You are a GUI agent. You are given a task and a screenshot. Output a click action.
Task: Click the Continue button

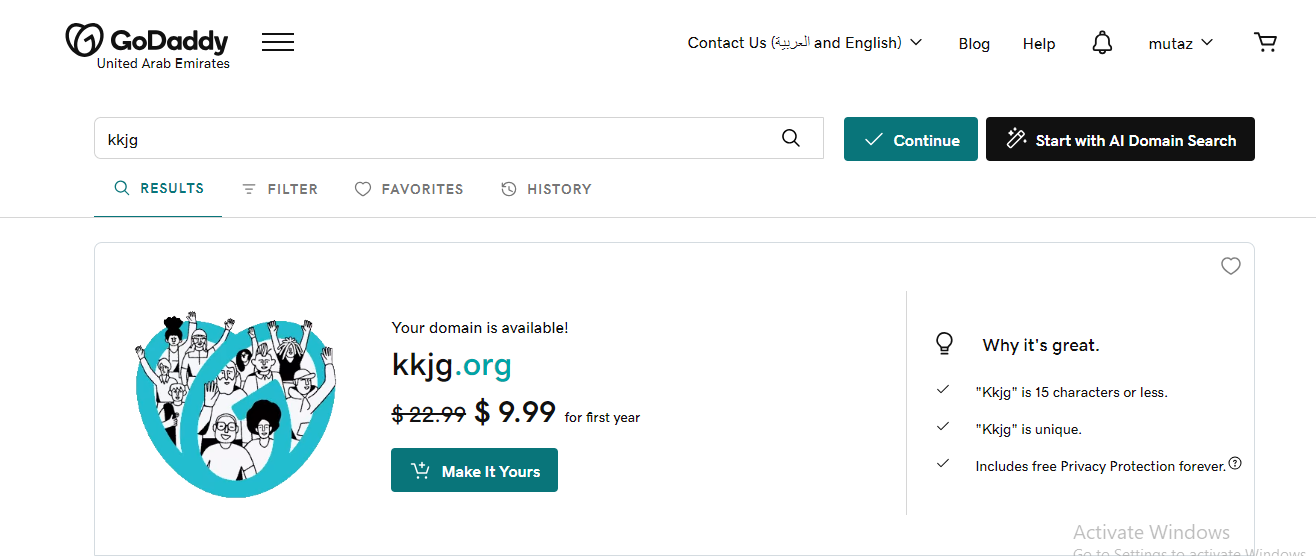tap(911, 139)
